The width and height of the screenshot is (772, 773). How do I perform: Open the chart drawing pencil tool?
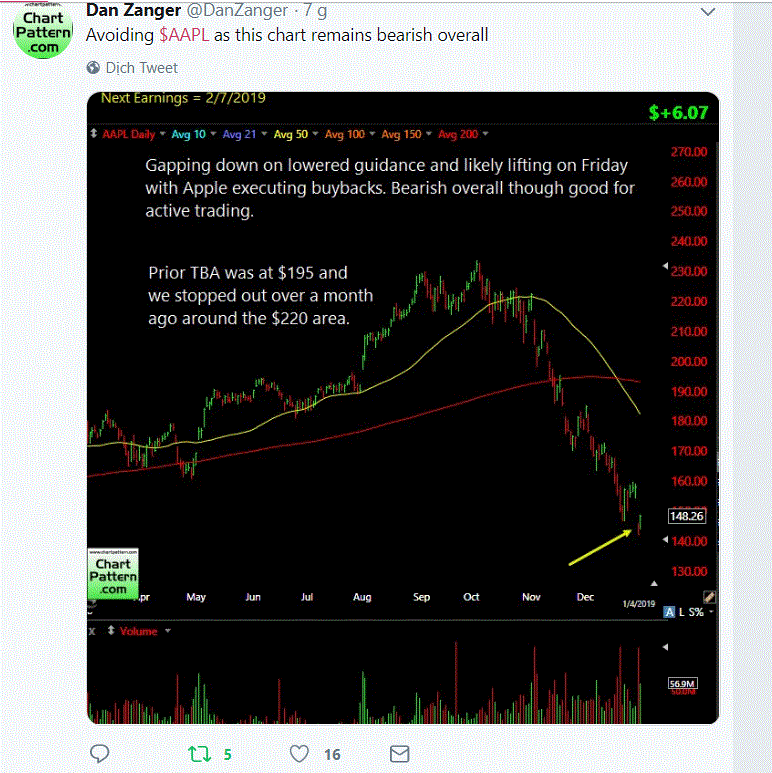click(710, 596)
